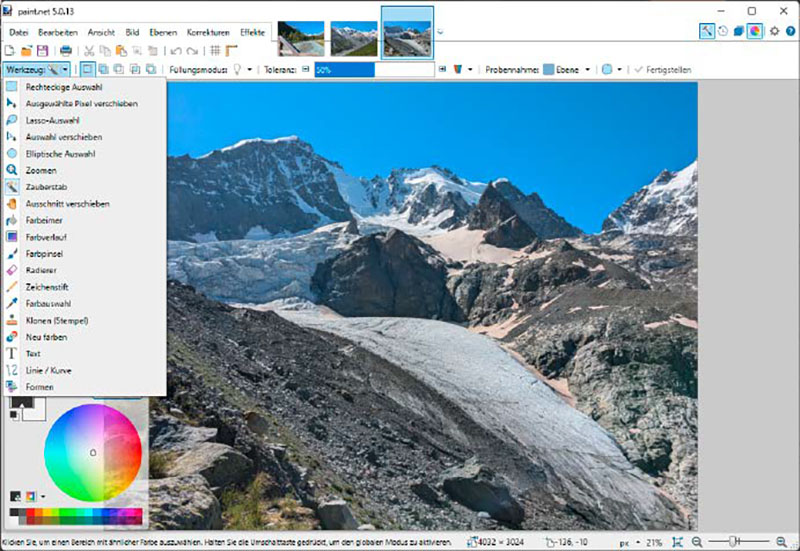The height and width of the screenshot is (551, 800).
Task: Toggle the pixel grid icon
Action: pyautogui.click(x=215, y=51)
